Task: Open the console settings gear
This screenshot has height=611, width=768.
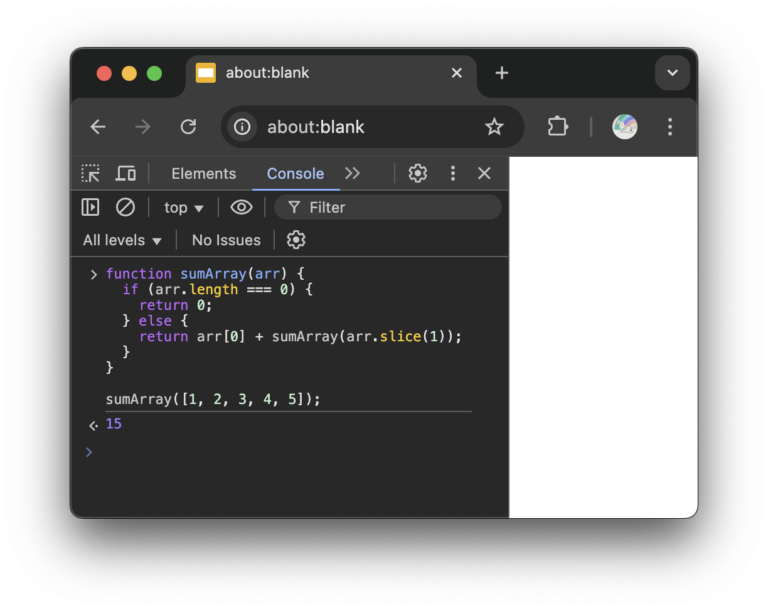Action: (x=296, y=240)
